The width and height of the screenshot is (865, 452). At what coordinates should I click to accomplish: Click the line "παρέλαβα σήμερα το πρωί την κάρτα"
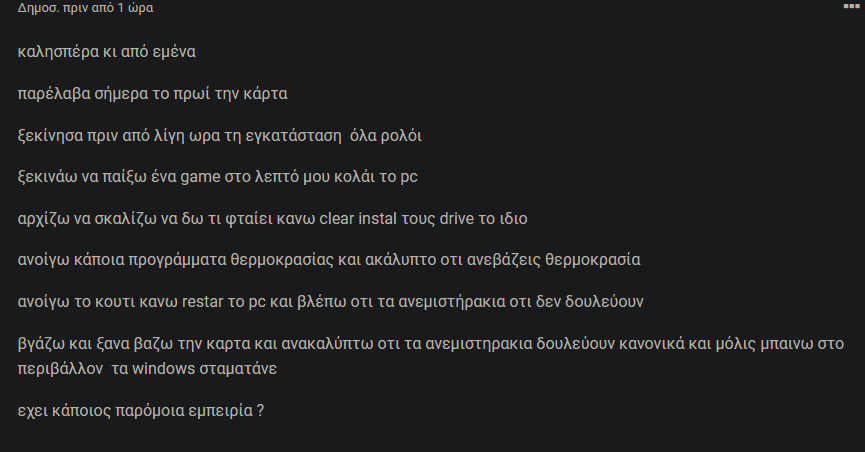152,94
